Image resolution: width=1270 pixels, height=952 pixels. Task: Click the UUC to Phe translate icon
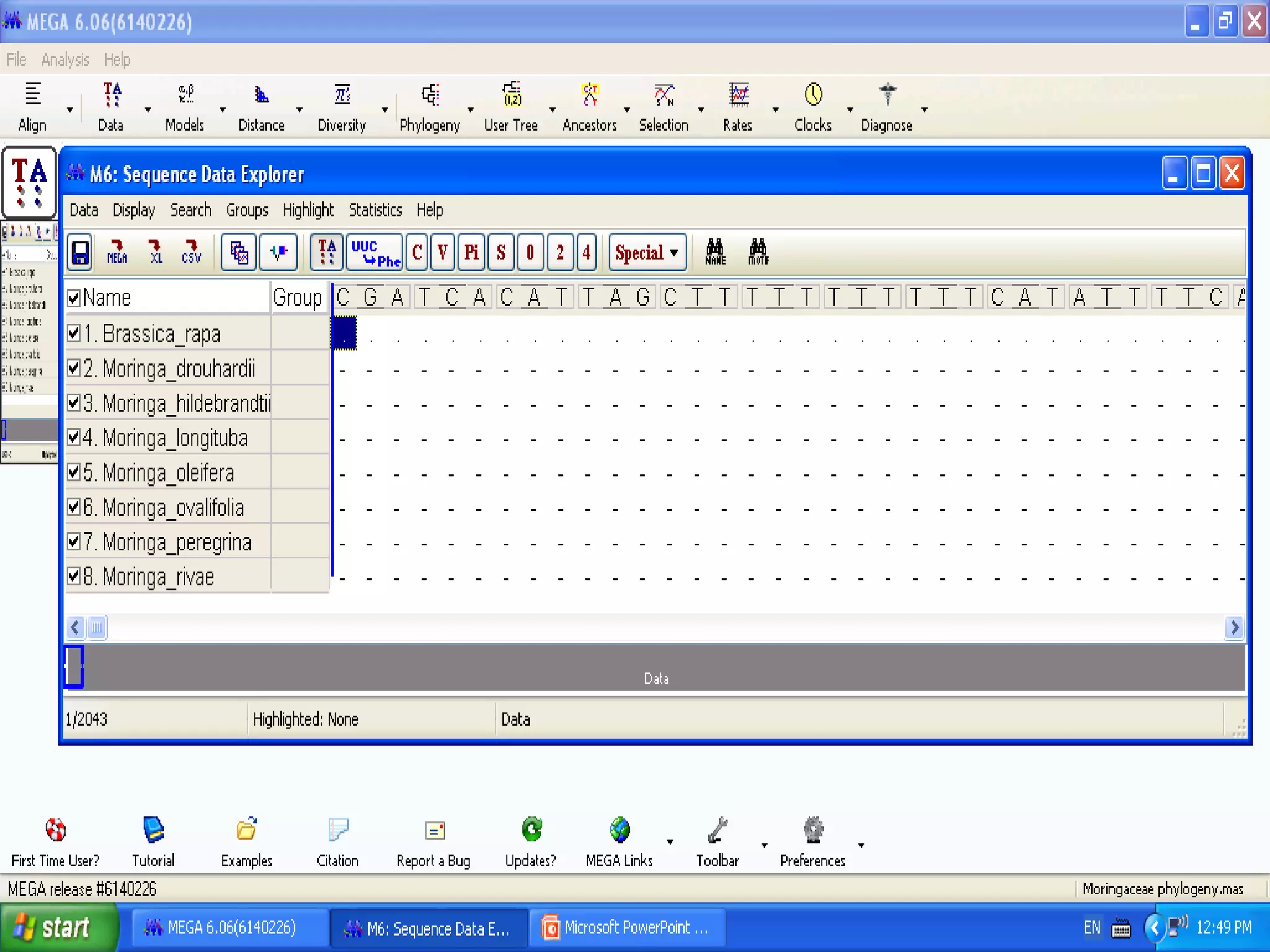pyautogui.click(x=375, y=252)
